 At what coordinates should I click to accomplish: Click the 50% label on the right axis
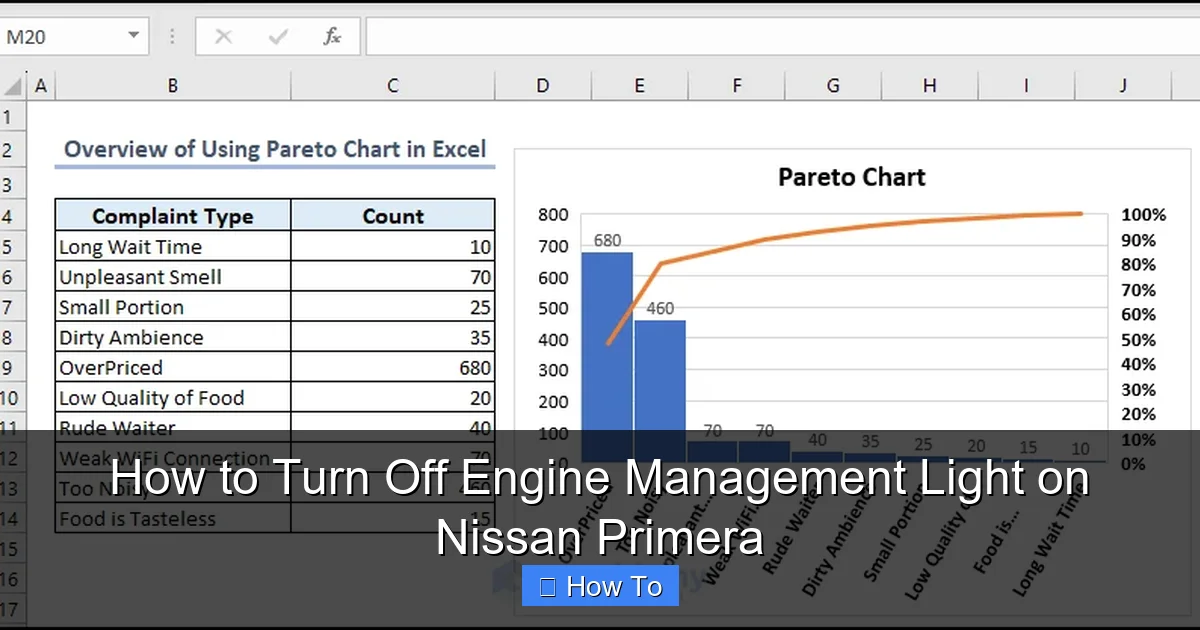tap(1139, 340)
